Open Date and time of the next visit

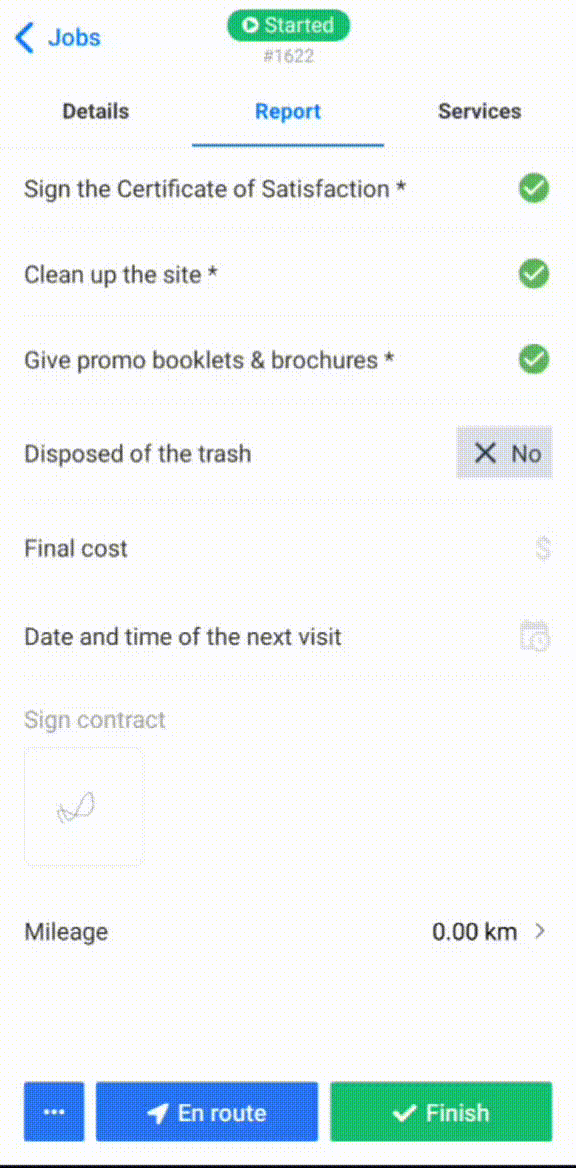(x=288, y=637)
